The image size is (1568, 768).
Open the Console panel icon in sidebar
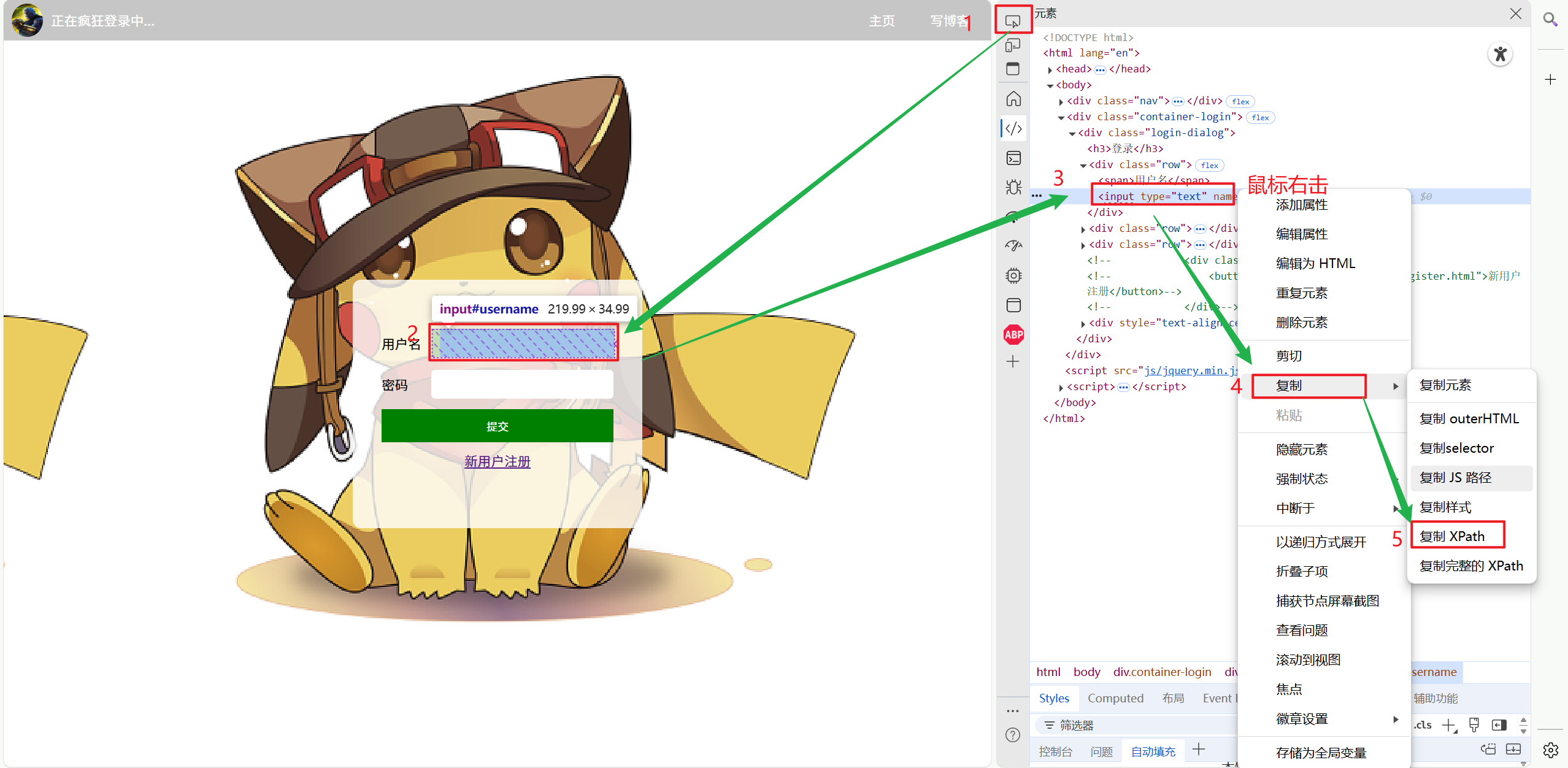(1013, 158)
